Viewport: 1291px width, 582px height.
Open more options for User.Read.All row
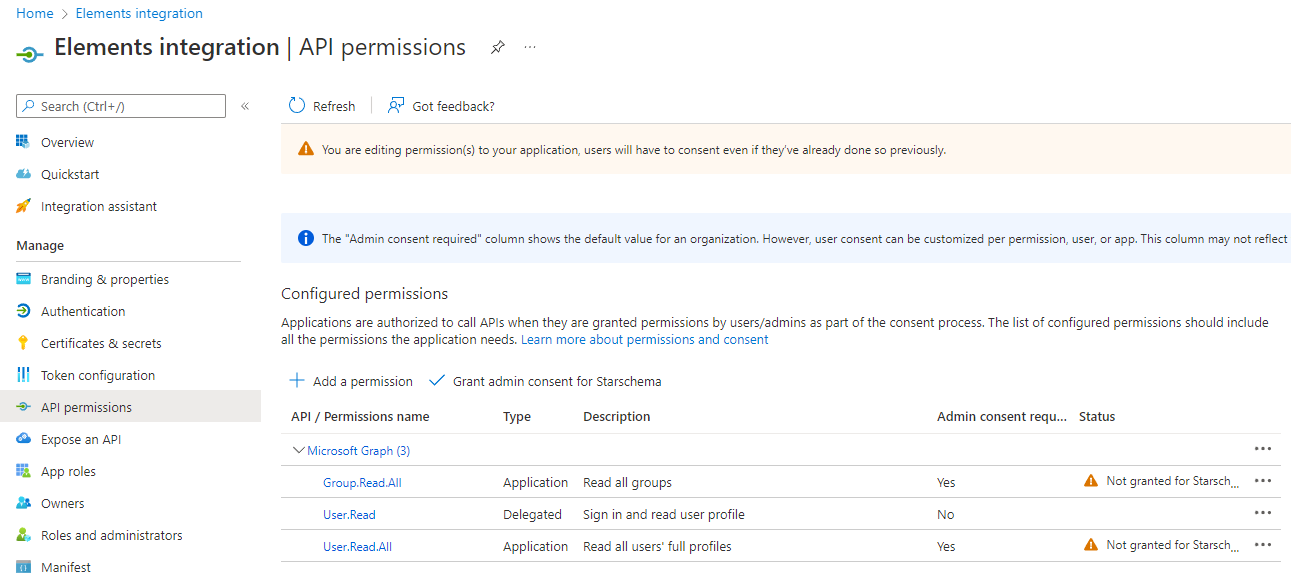(1262, 545)
